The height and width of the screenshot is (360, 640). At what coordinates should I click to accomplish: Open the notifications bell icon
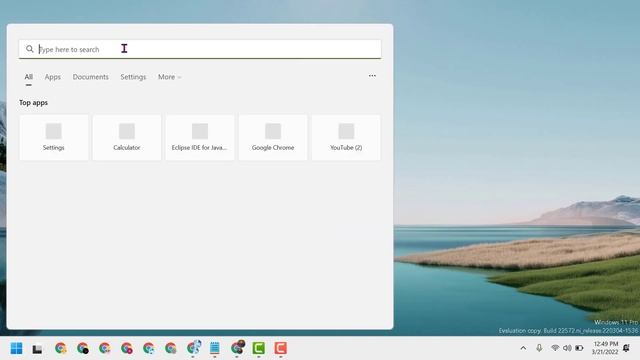pos(627,348)
